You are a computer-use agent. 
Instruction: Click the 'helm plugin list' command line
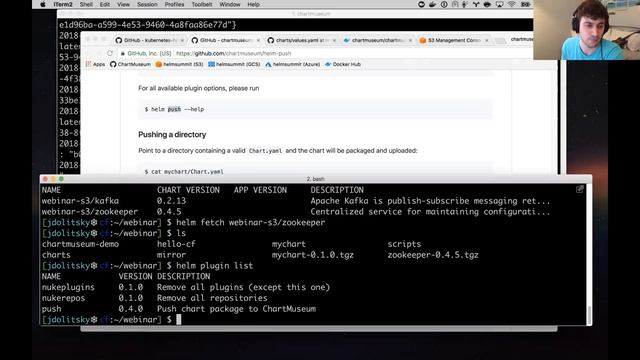(x=215, y=266)
